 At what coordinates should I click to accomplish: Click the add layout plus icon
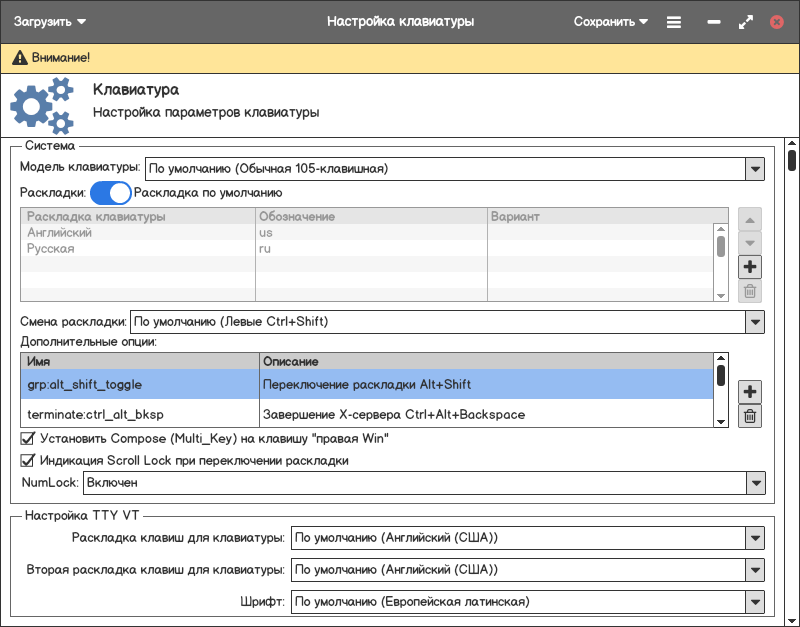point(750,267)
